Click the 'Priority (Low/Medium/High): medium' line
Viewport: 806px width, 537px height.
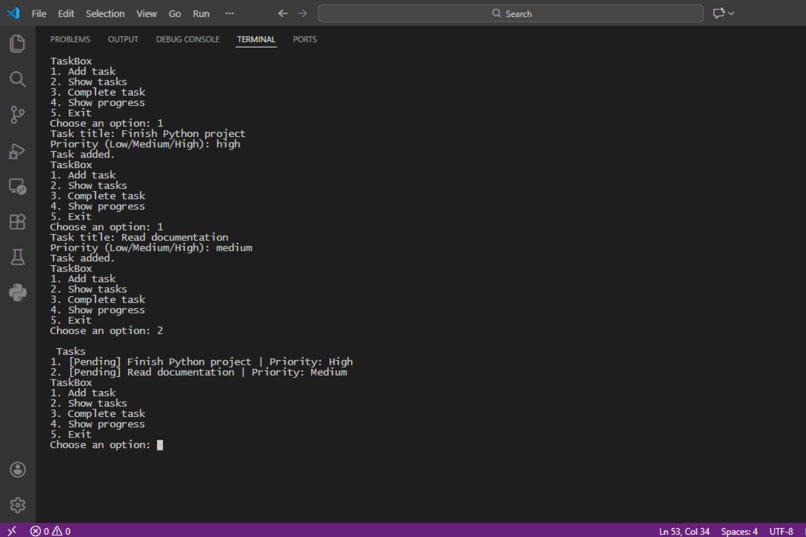point(151,248)
